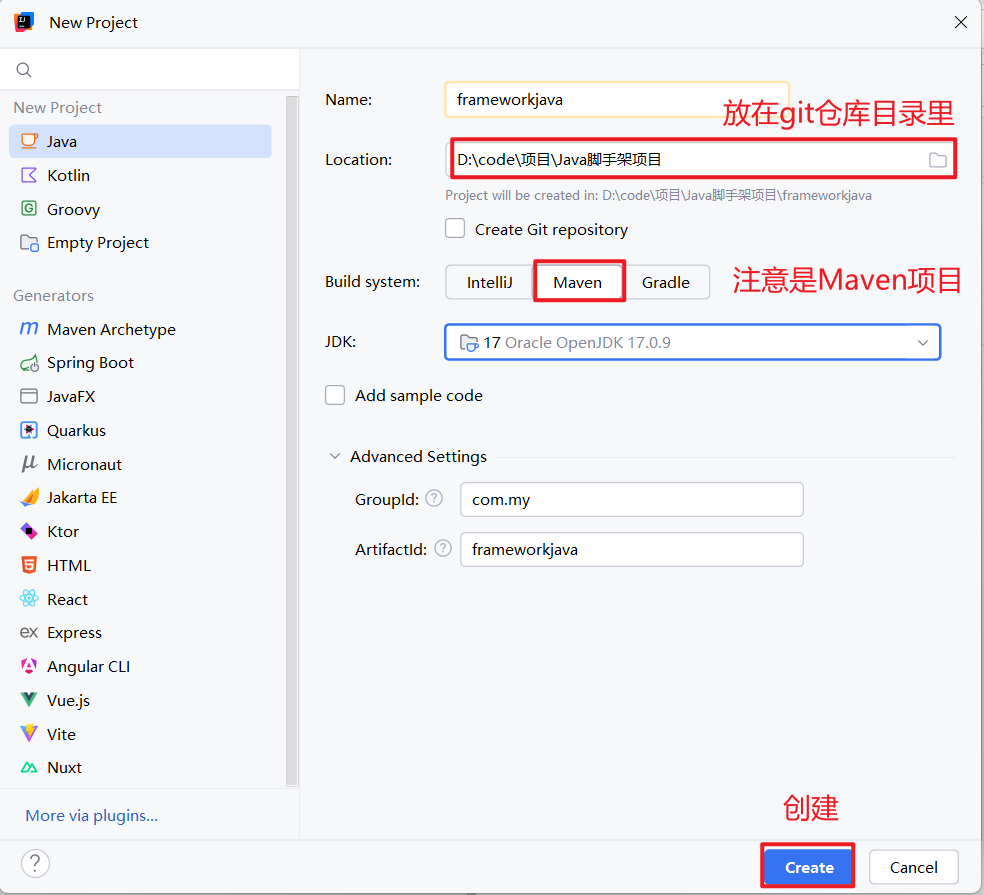Select the JavaFX generator icon
The width and height of the screenshot is (984, 895).
29,396
